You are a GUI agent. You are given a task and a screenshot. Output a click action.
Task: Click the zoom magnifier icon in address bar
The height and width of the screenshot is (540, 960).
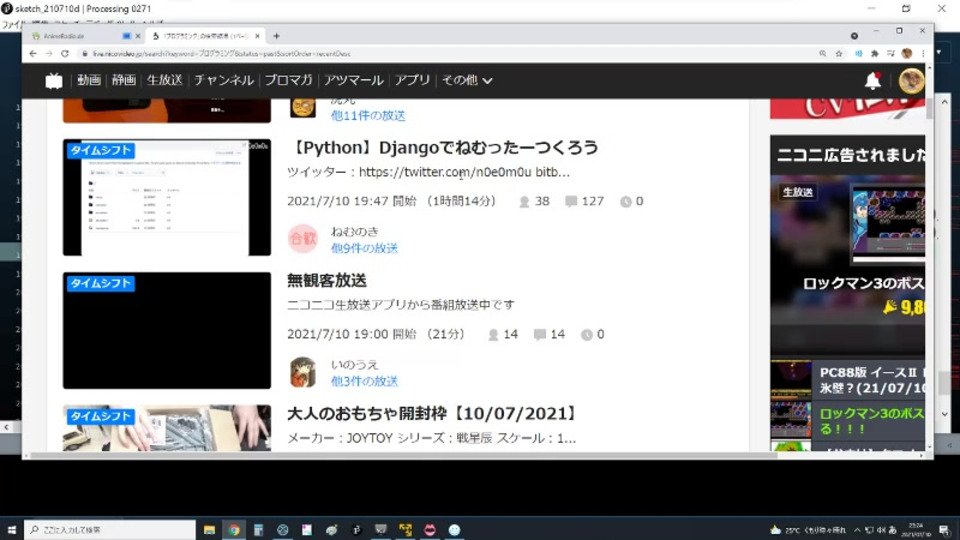pos(823,54)
